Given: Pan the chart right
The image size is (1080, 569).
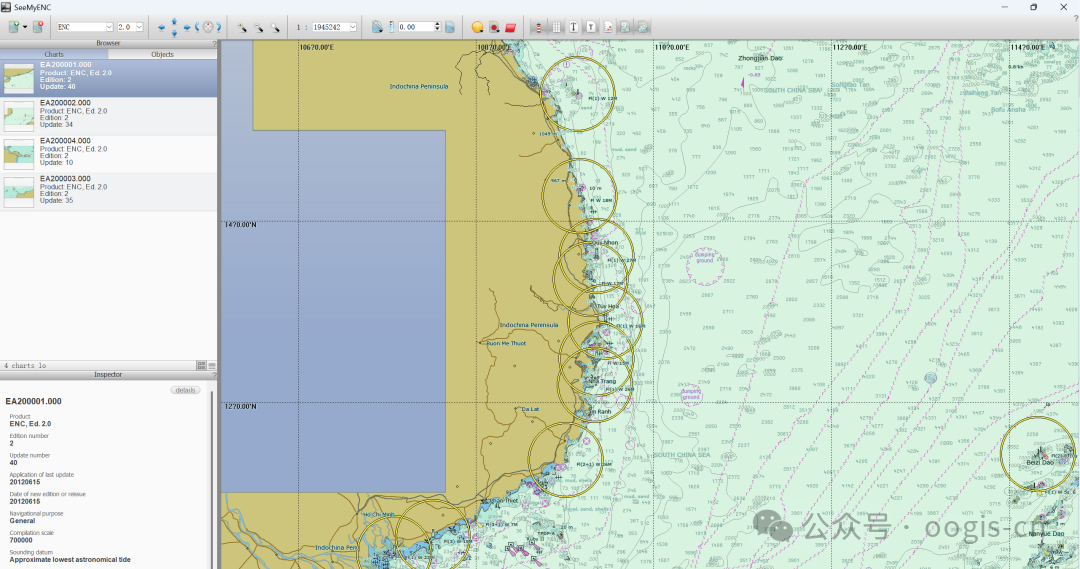Looking at the screenshot, I should point(186,28).
